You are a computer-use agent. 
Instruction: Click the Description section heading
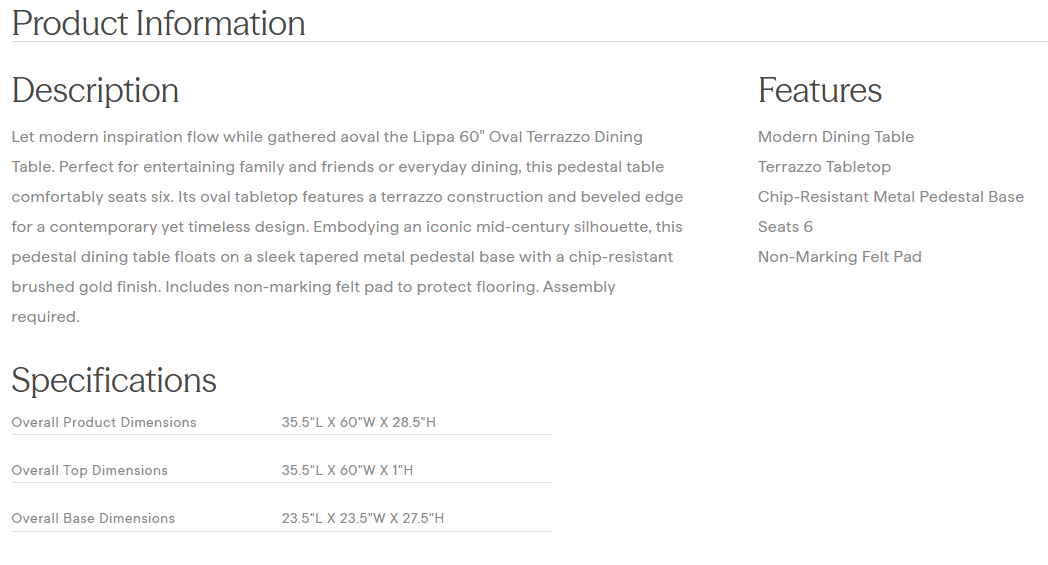pos(95,90)
